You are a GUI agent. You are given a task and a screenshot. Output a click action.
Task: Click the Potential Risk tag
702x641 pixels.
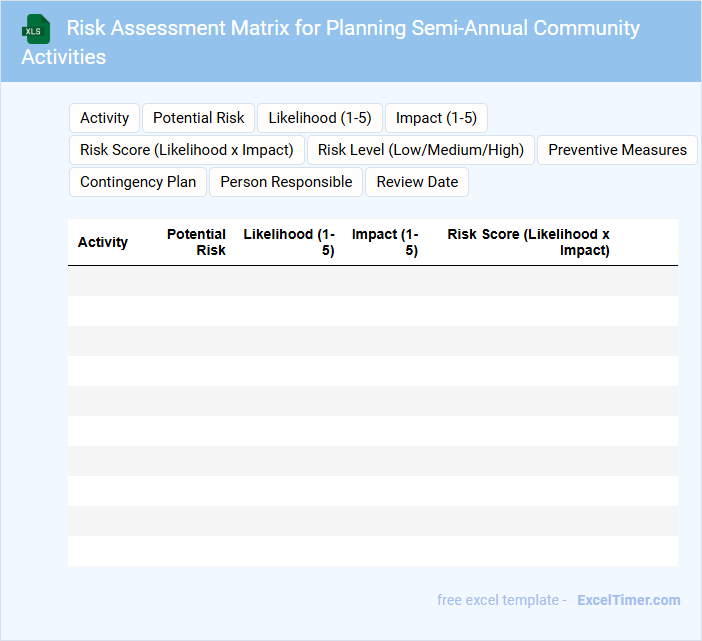(199, 118)
